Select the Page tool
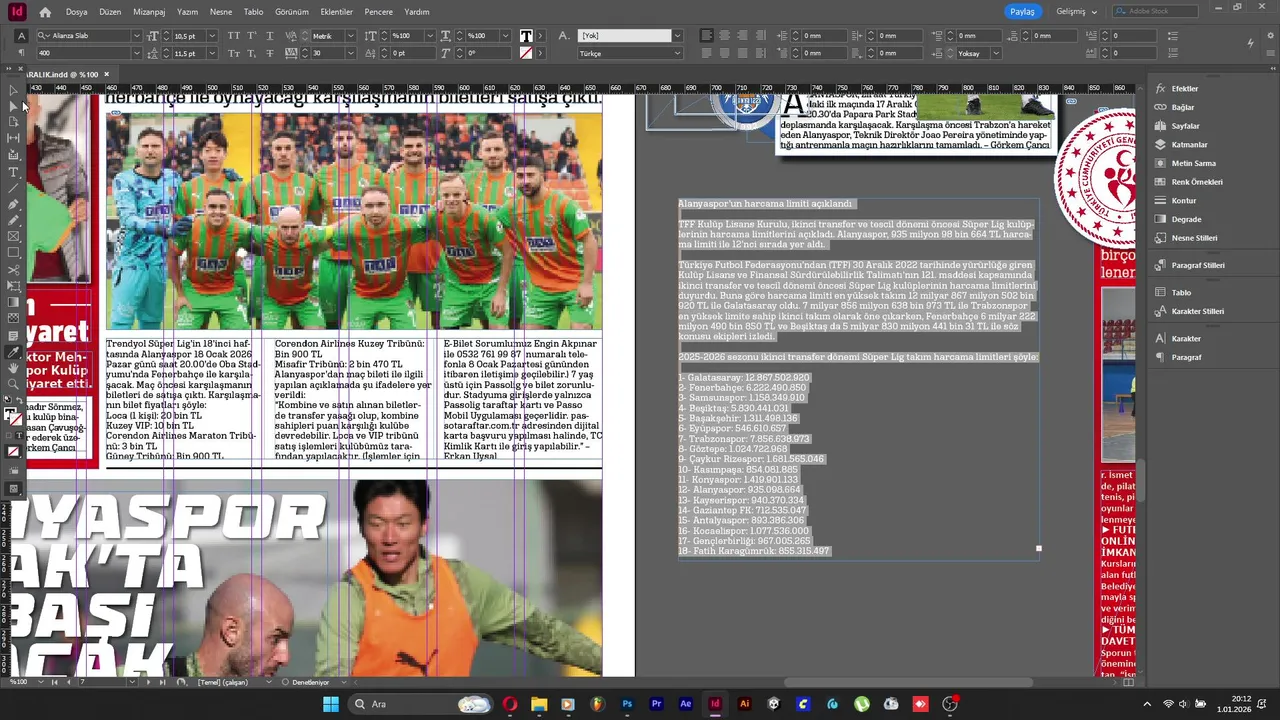 [13, 122]
